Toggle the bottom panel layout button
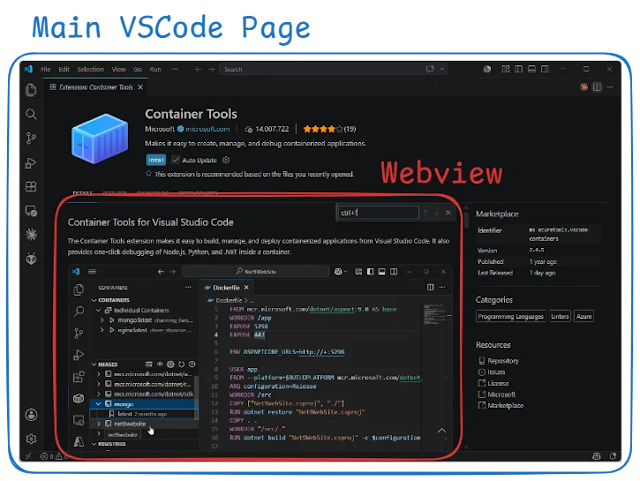The height and width of the screenshot is (481, 640). [x=532, y=69]
